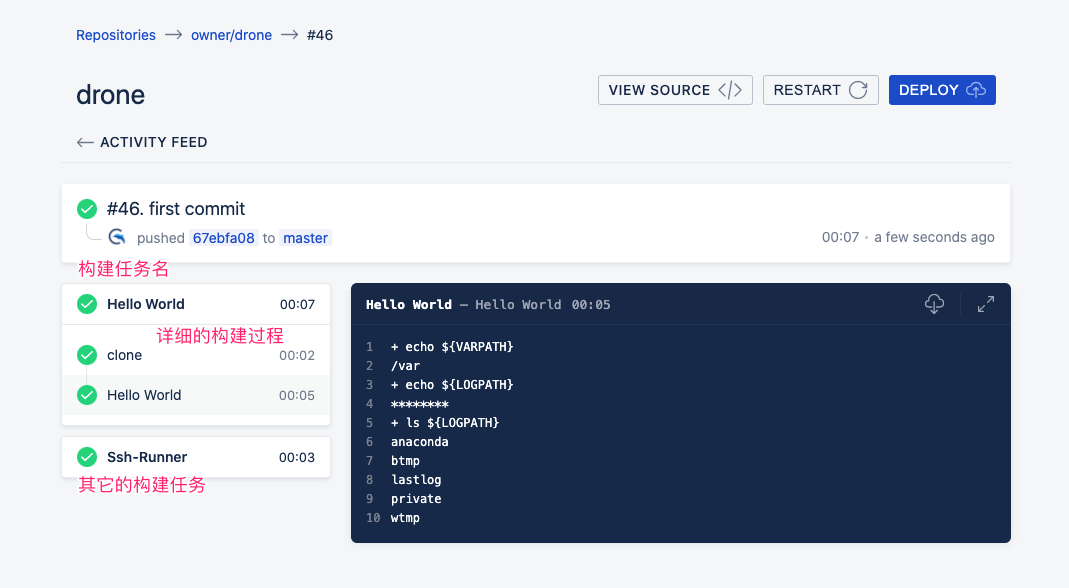
Task: Click the bold Hello World stage check icon
Action: pos(87,304)
